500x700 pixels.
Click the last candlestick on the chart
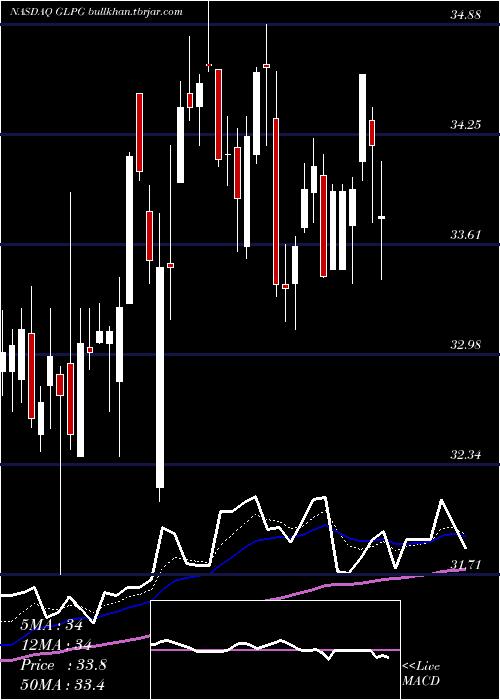382,217
